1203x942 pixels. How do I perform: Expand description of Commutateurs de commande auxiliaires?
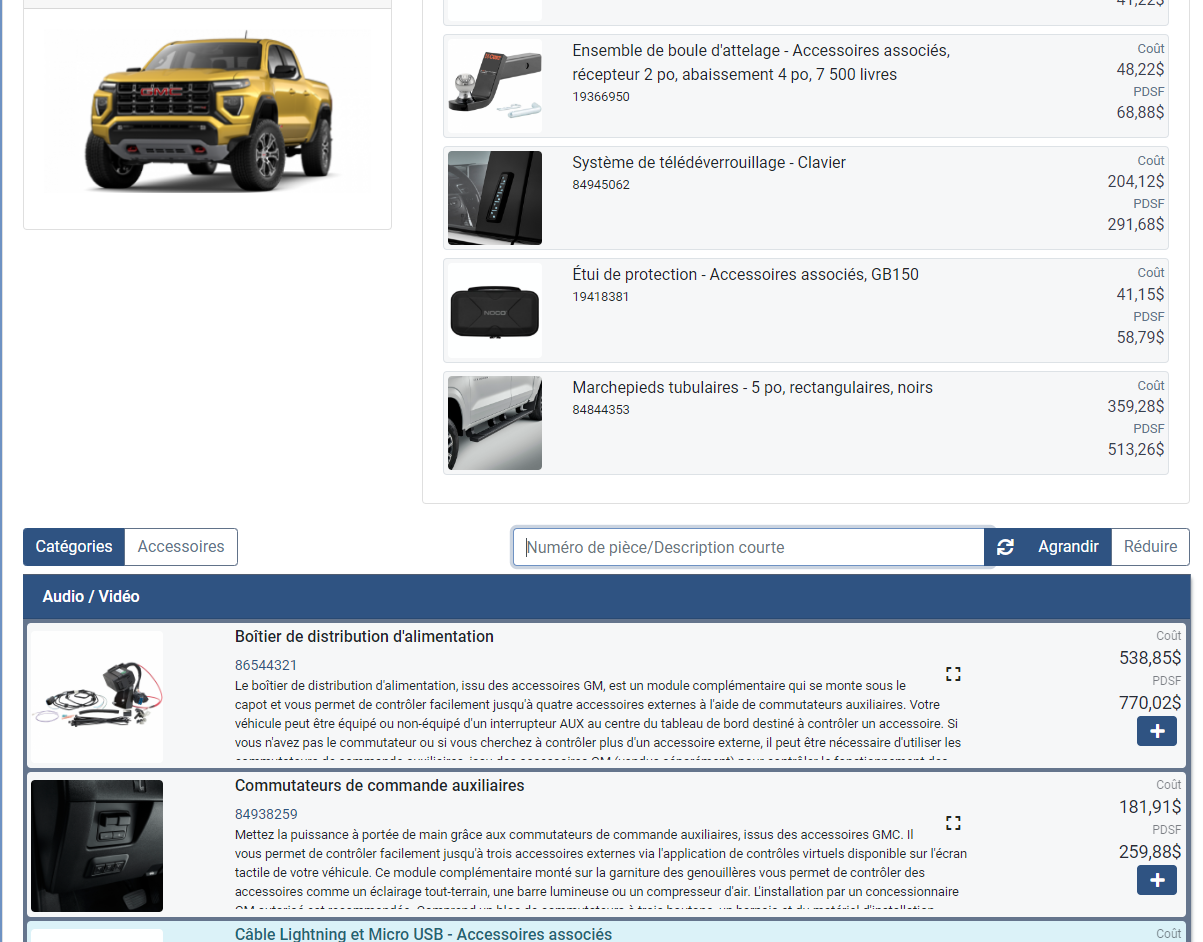pos(953,823)
